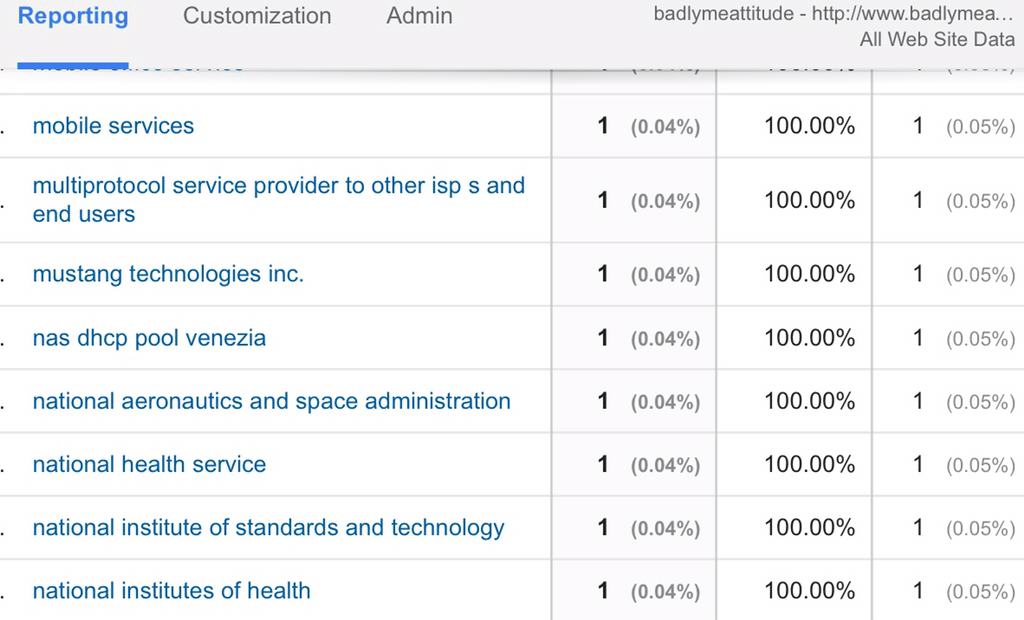Click the 0.05% cell for national institute of standards

[x=980, y=528]
